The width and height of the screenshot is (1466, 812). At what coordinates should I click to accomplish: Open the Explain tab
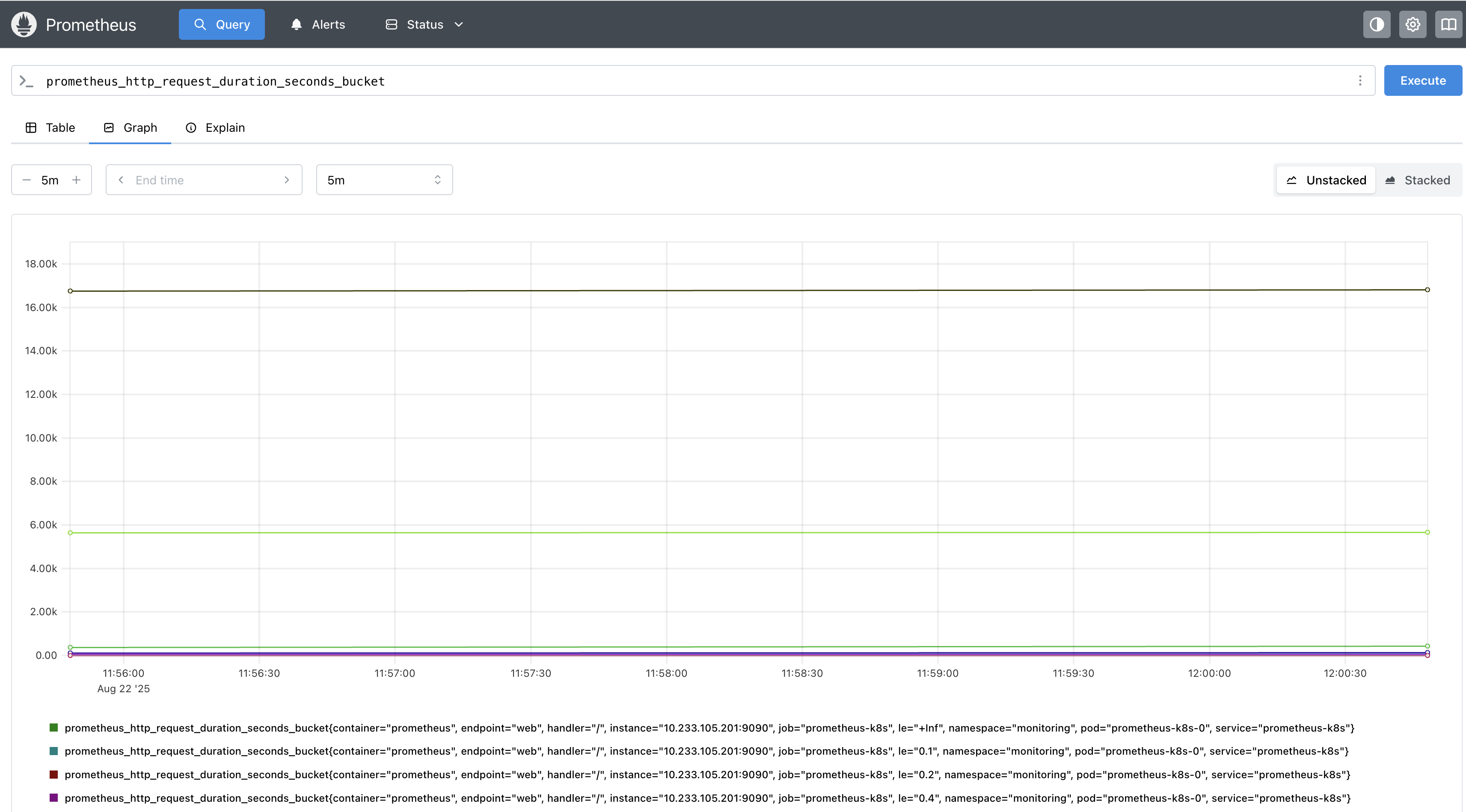coord(215,127)
